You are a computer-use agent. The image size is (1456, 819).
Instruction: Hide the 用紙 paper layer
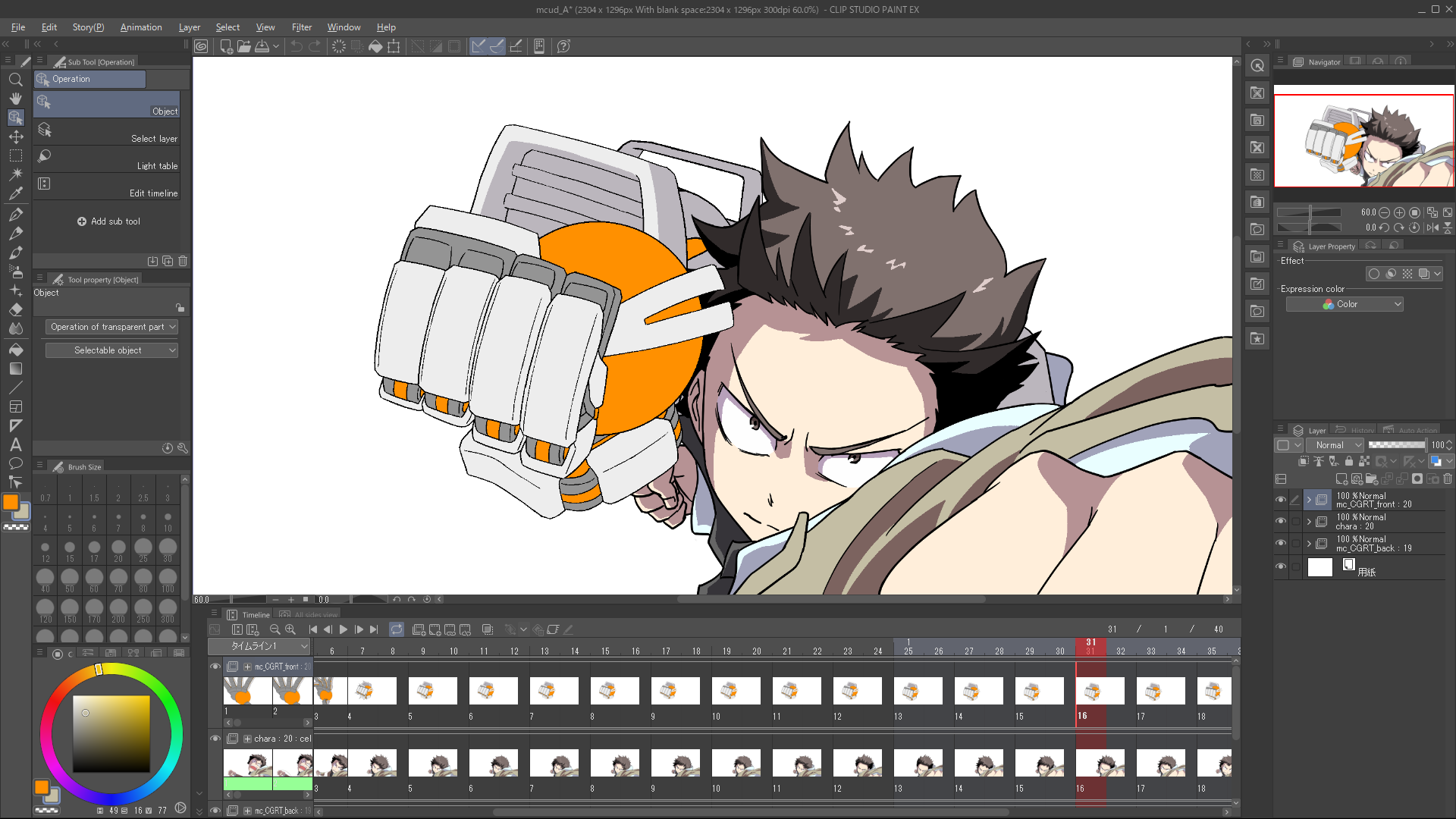pyautogui.click(x=1281, y=566)
